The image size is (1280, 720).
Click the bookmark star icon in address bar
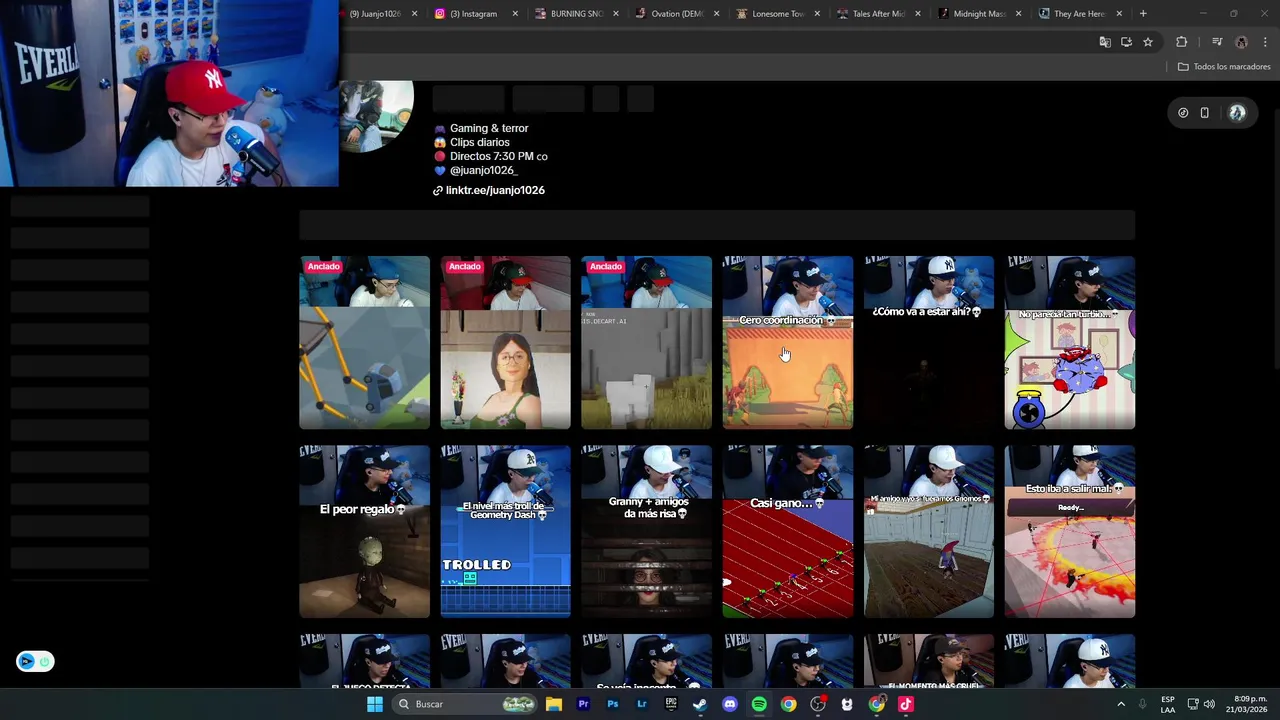coord(1148,42)
